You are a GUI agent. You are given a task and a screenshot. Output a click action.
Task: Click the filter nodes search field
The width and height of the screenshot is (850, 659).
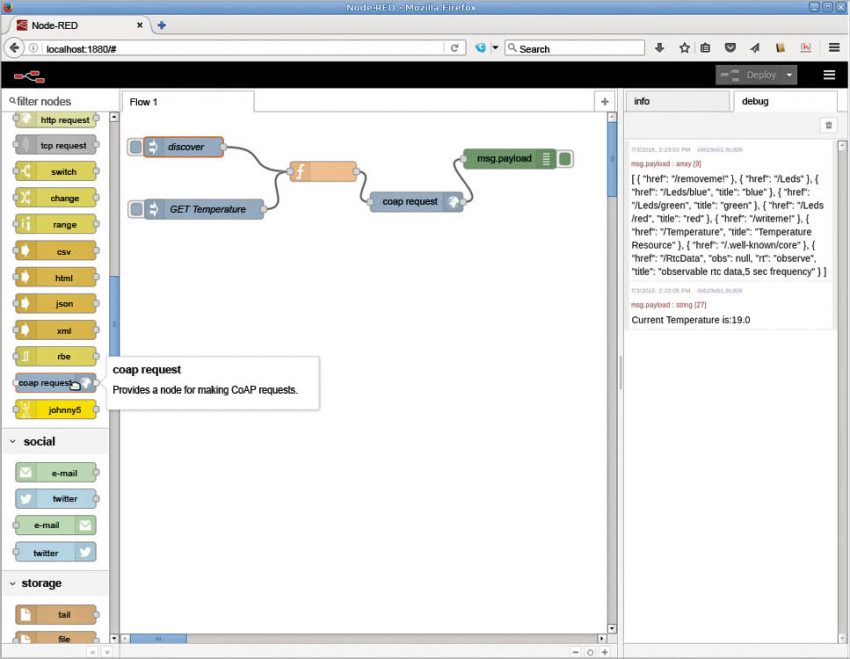tap(55, 101)
